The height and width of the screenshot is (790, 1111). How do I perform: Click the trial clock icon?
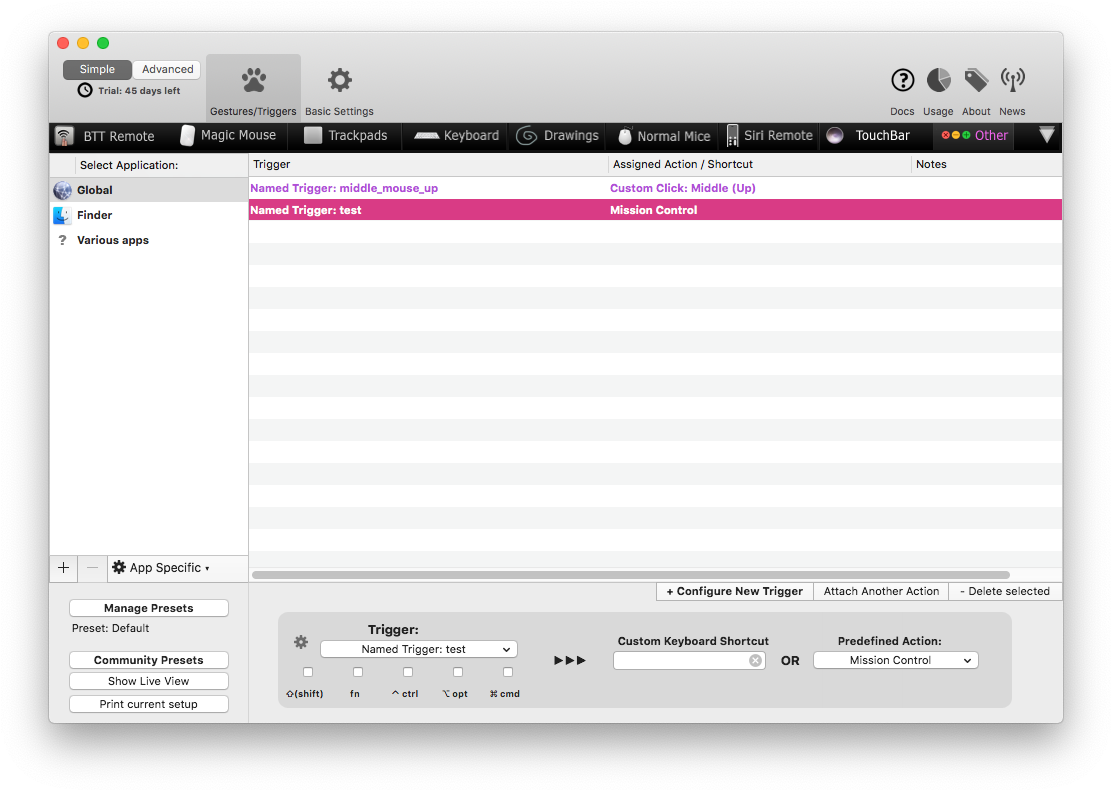(85, 90)
